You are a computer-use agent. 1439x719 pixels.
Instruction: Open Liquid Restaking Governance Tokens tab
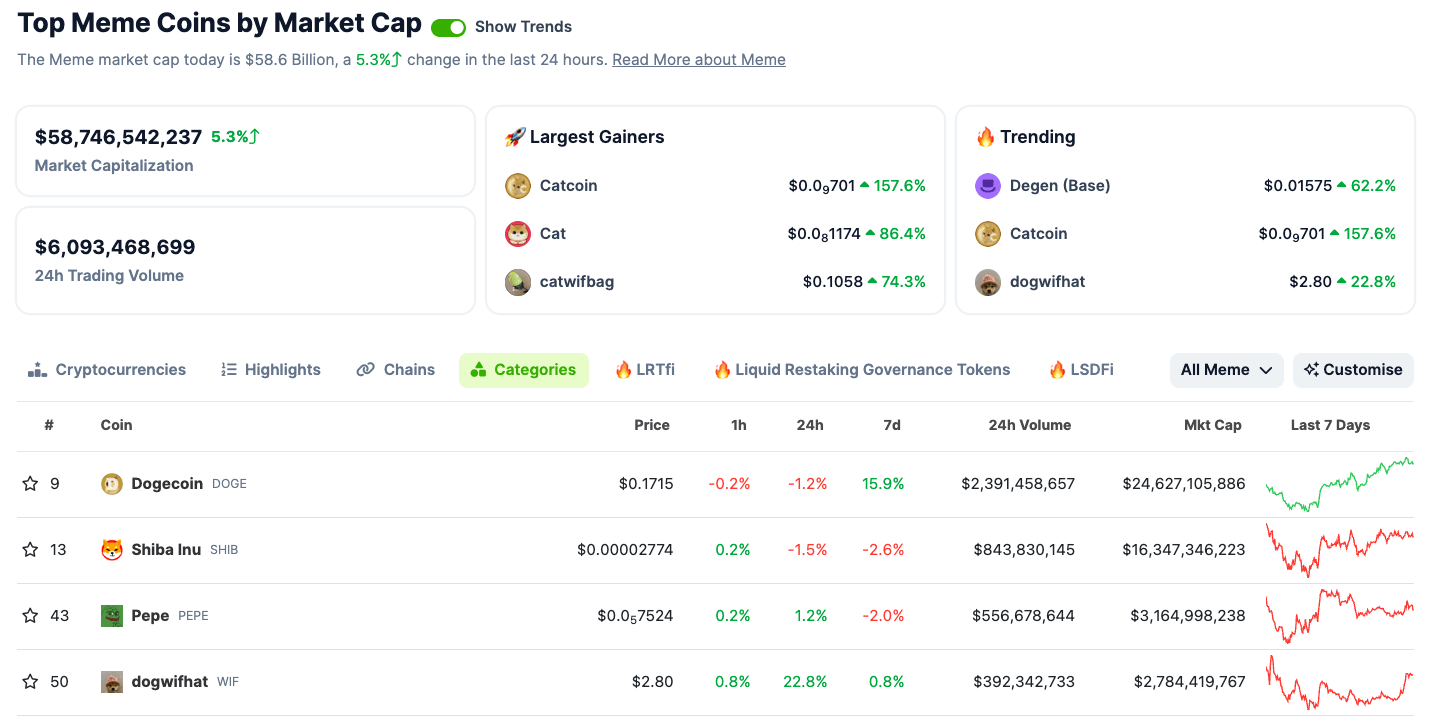[862, 370]
